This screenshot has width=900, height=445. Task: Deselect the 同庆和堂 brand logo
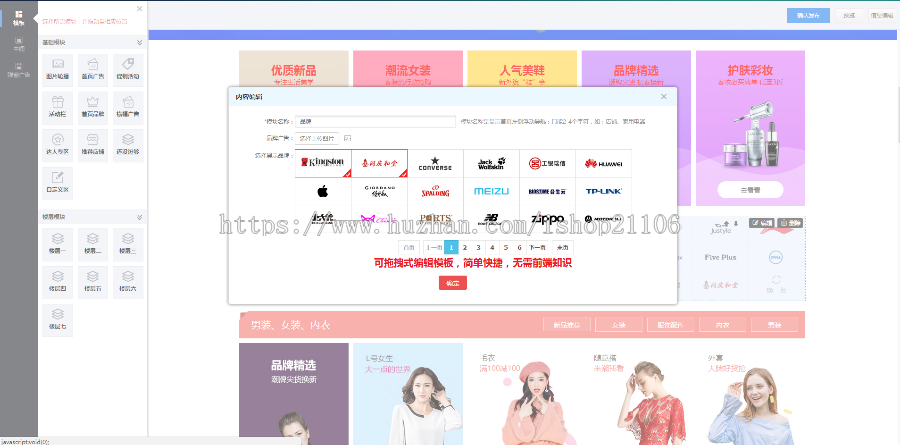pos(379,163)
